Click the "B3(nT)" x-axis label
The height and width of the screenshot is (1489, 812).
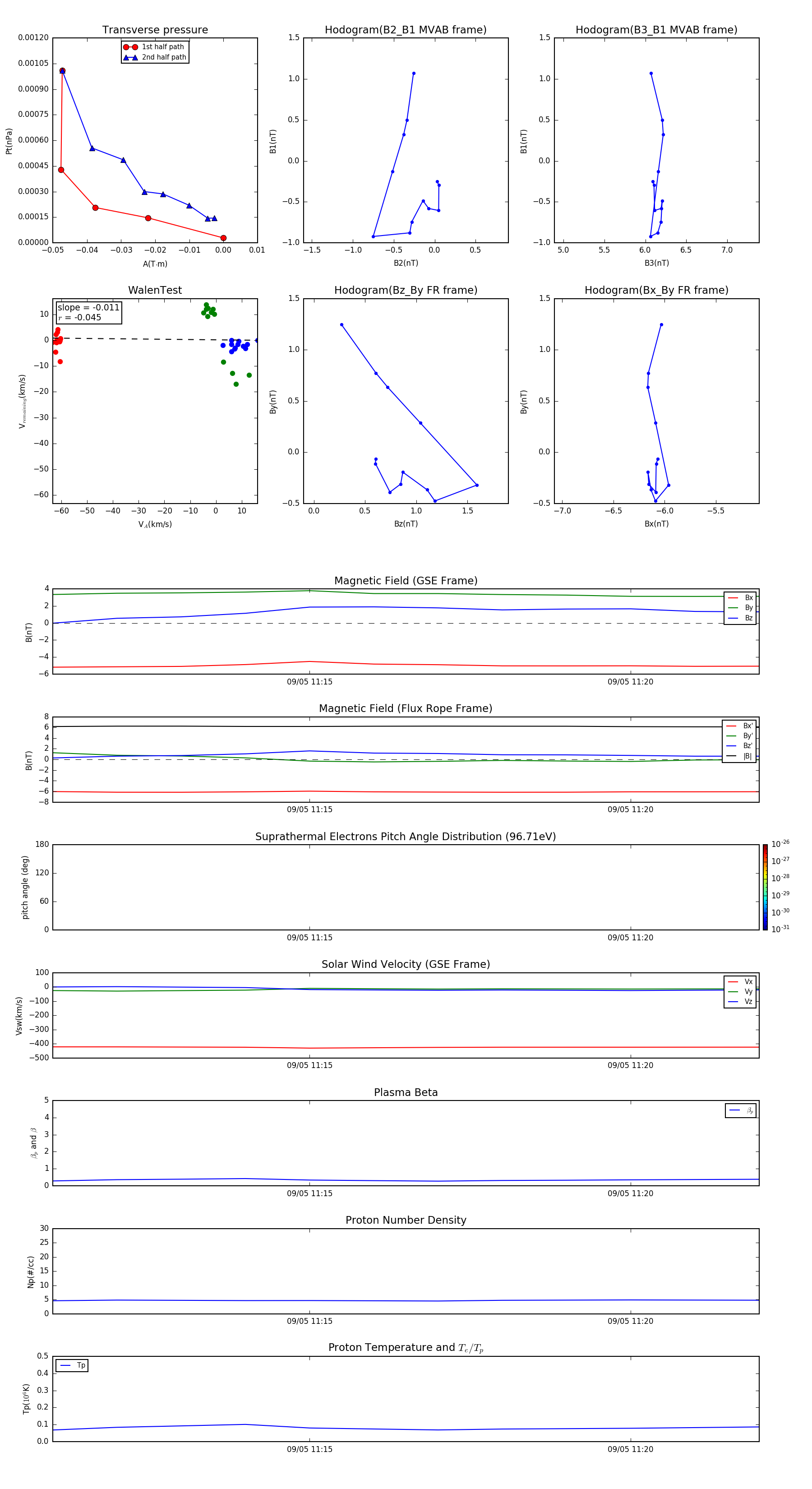click(x=656, y=263)
